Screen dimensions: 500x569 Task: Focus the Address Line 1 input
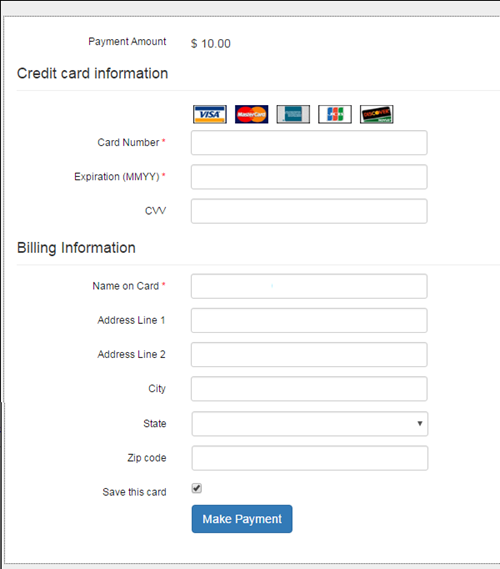click(x=309, y=320)
